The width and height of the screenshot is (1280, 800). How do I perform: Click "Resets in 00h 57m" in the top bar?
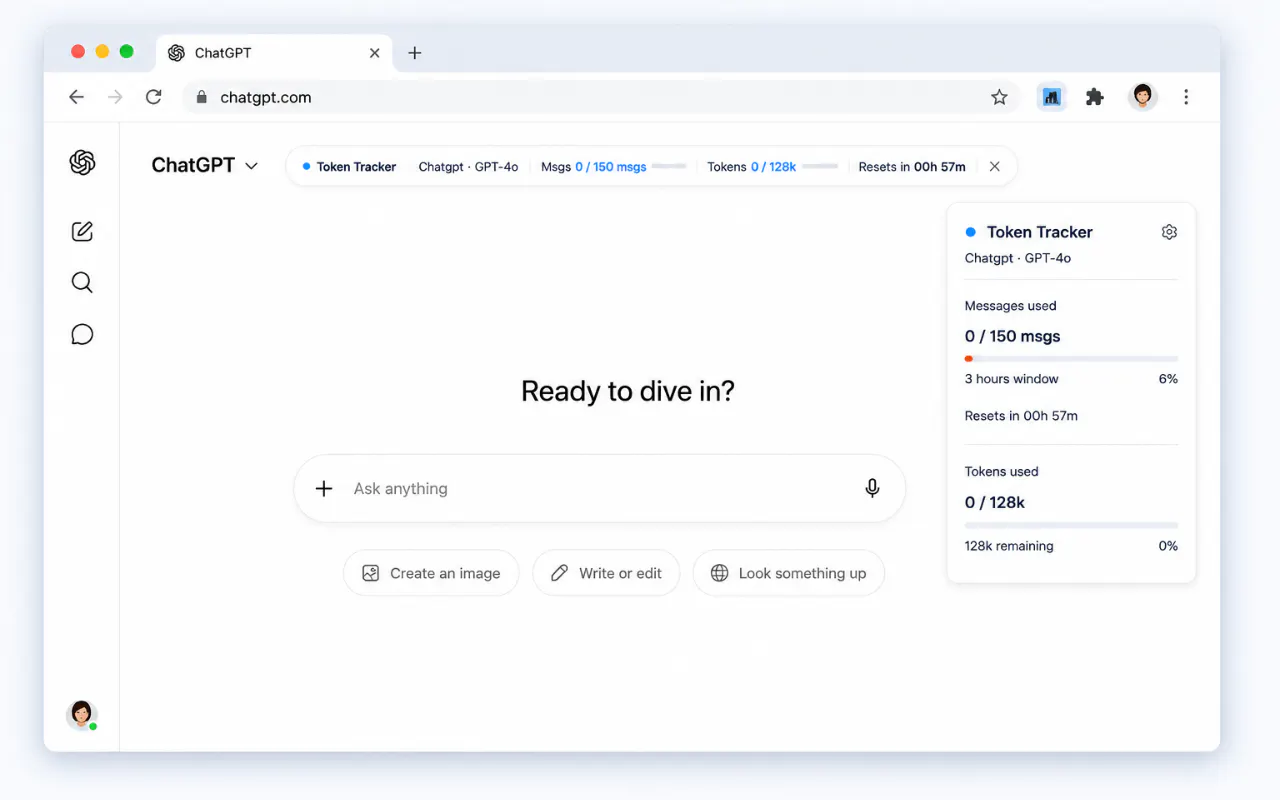(912, 167)
